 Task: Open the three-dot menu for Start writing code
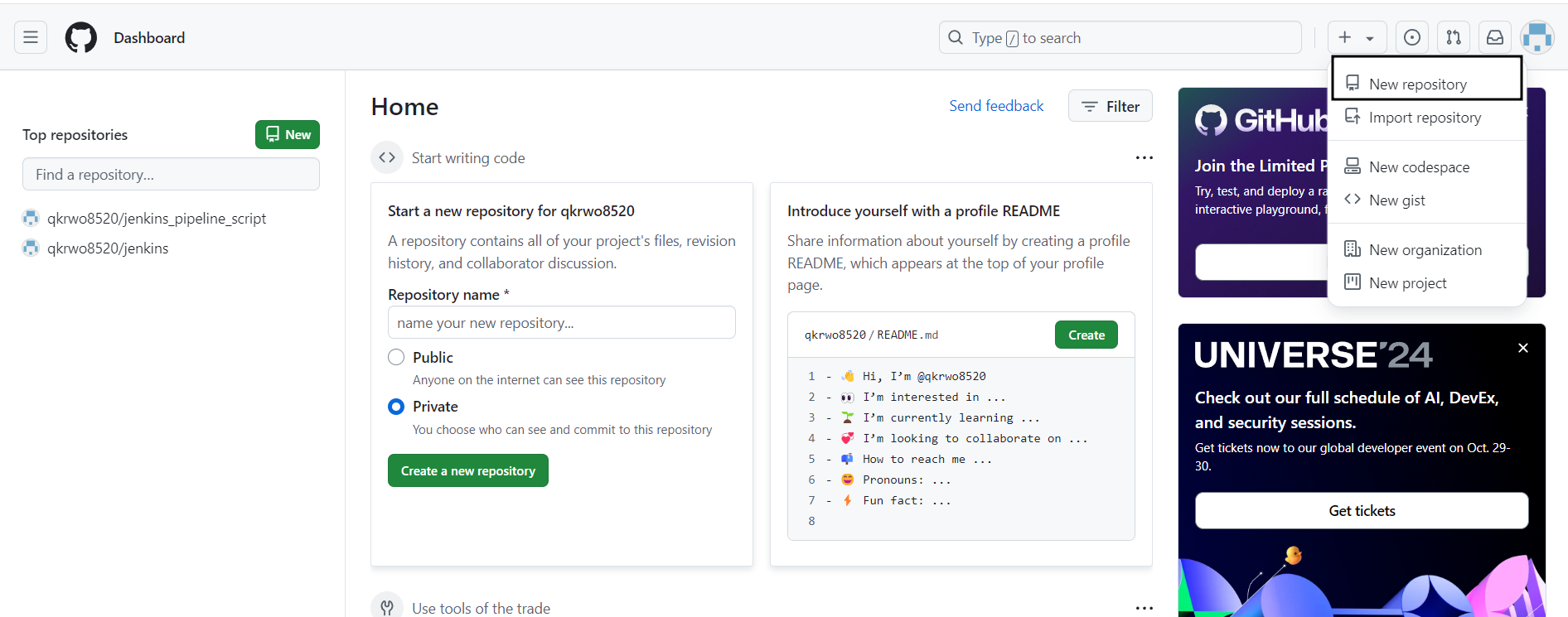tap(1145, 157)
